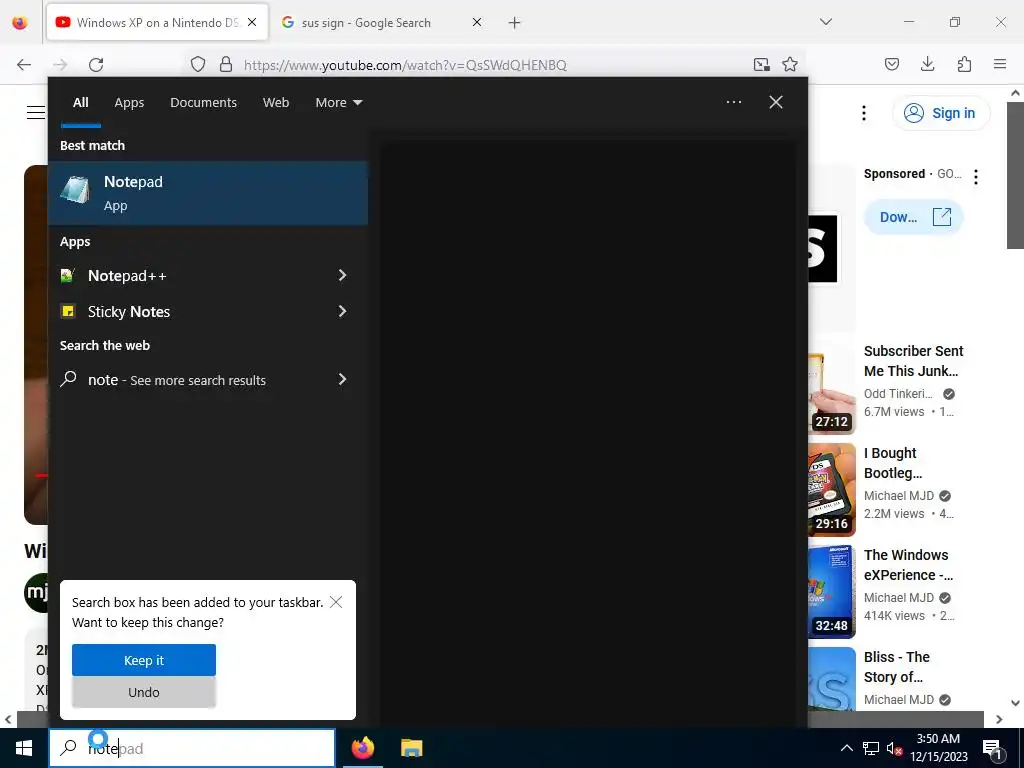Click the Sticky Notes app icon
The width and height of the screenshot is (1024, 768).
67,312
